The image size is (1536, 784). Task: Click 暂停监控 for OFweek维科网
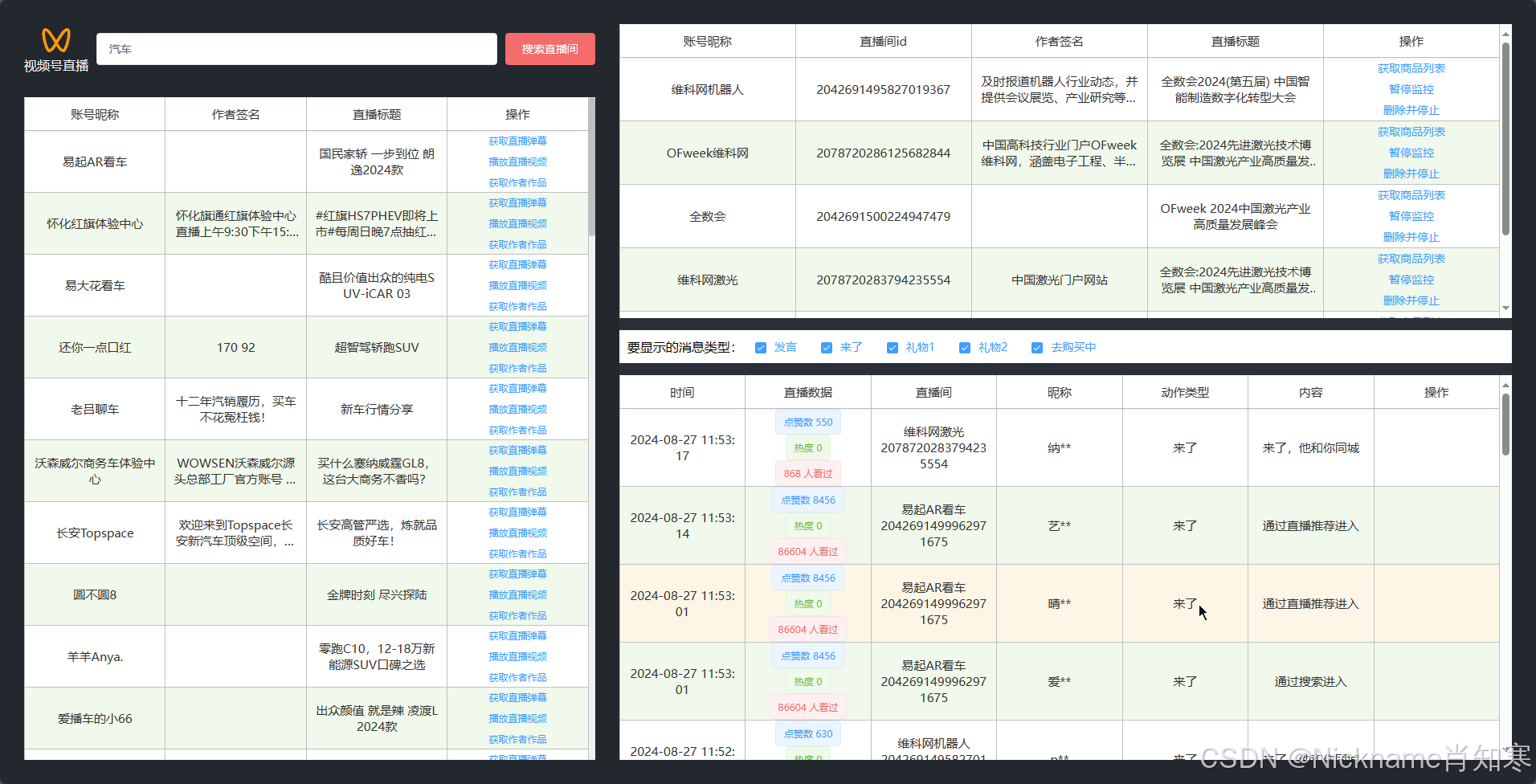1411,153
